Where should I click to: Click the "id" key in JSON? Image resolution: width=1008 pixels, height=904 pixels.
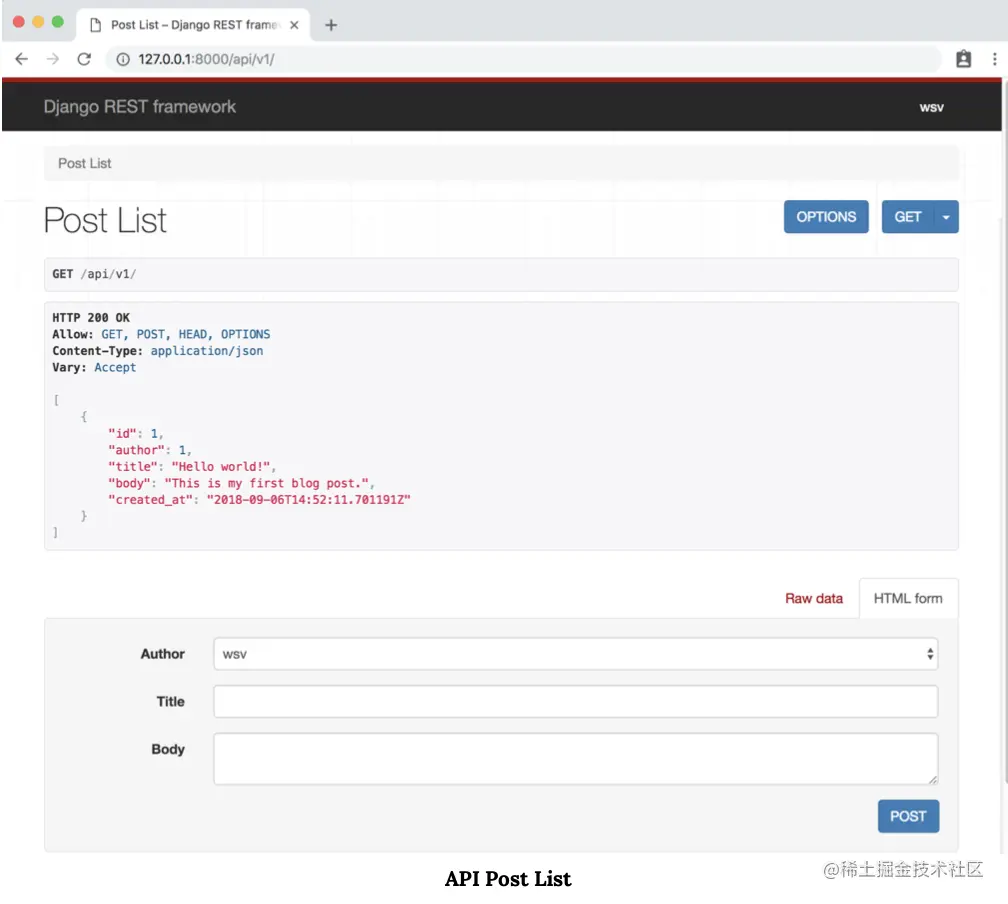click(122, 433)
